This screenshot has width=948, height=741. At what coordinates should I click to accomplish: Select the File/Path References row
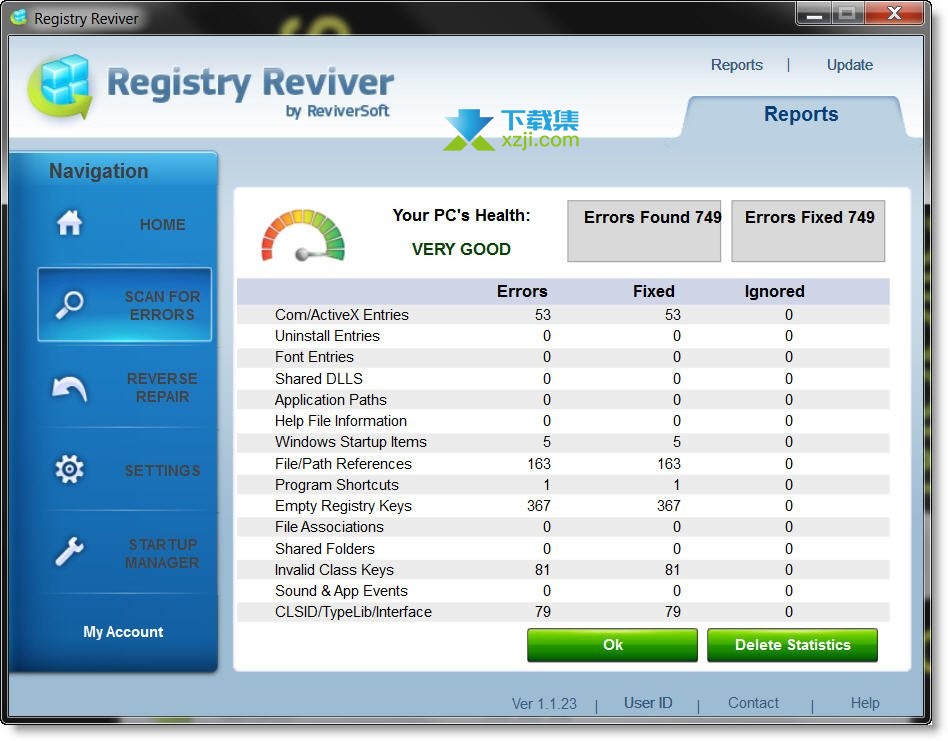click(x=563, y=464)
